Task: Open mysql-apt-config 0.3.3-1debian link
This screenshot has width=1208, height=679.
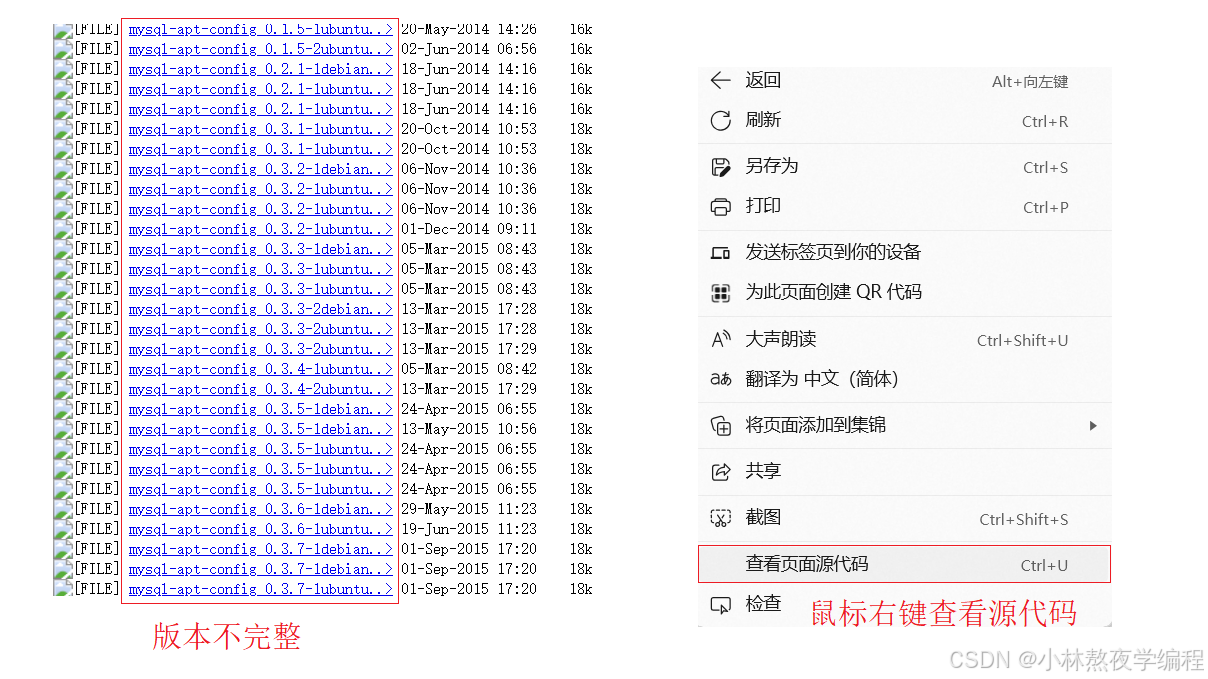Action: (x=261, y=249)
